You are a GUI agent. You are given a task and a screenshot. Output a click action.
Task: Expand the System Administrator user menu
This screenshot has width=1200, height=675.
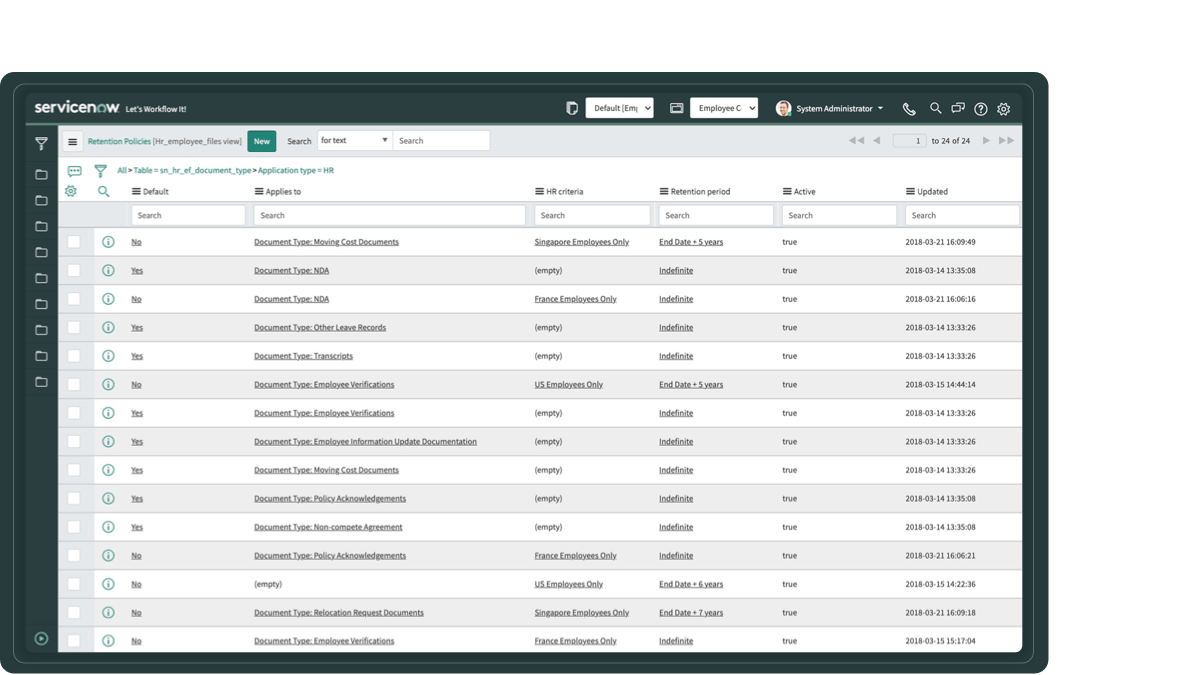coord(833,108)
